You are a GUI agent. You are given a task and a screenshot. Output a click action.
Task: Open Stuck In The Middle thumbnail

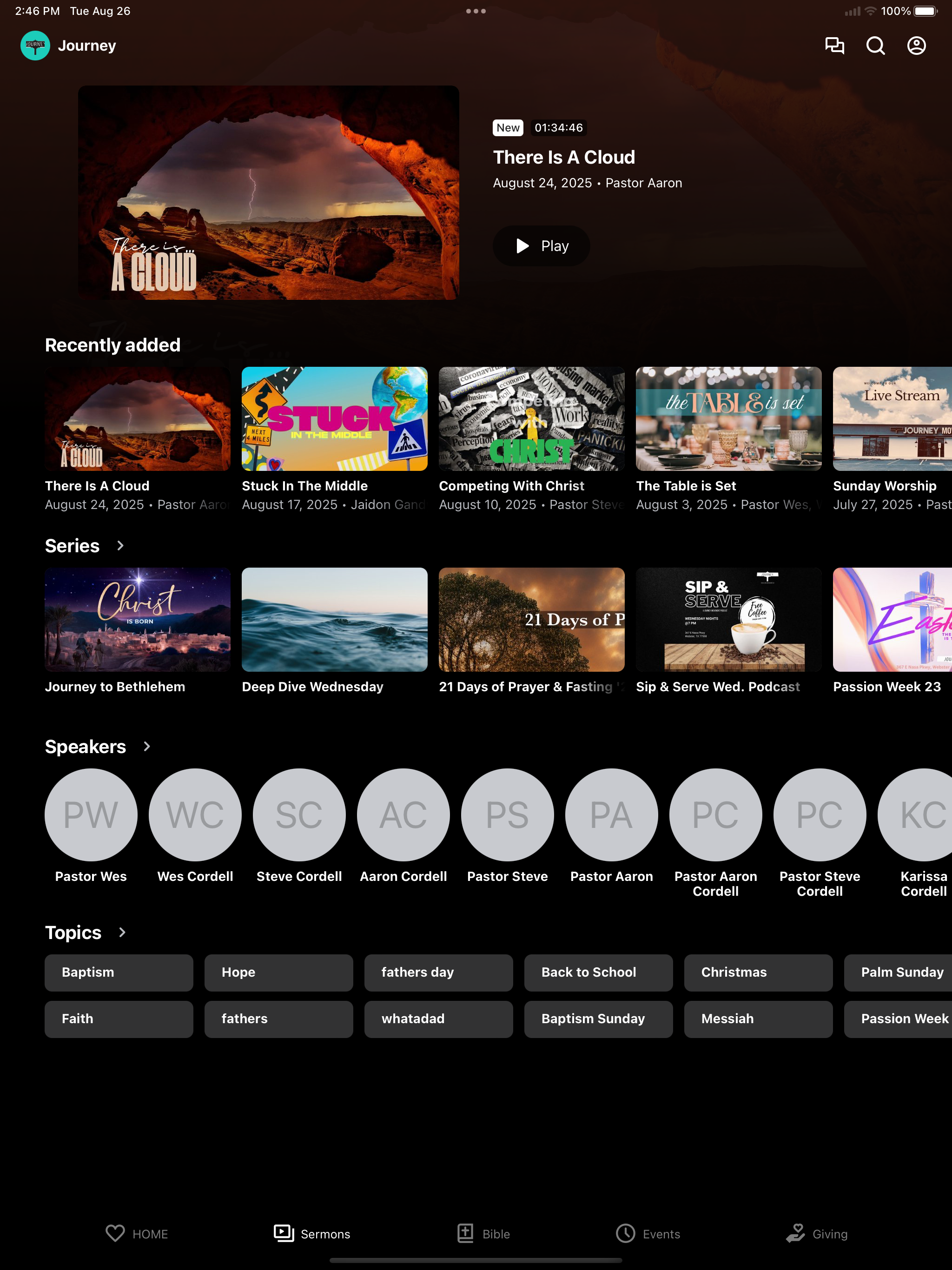pos(335,418)
